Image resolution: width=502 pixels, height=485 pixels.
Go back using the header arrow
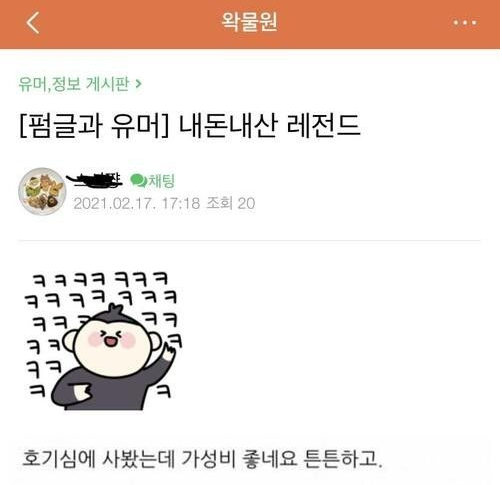tap(33, 23)
